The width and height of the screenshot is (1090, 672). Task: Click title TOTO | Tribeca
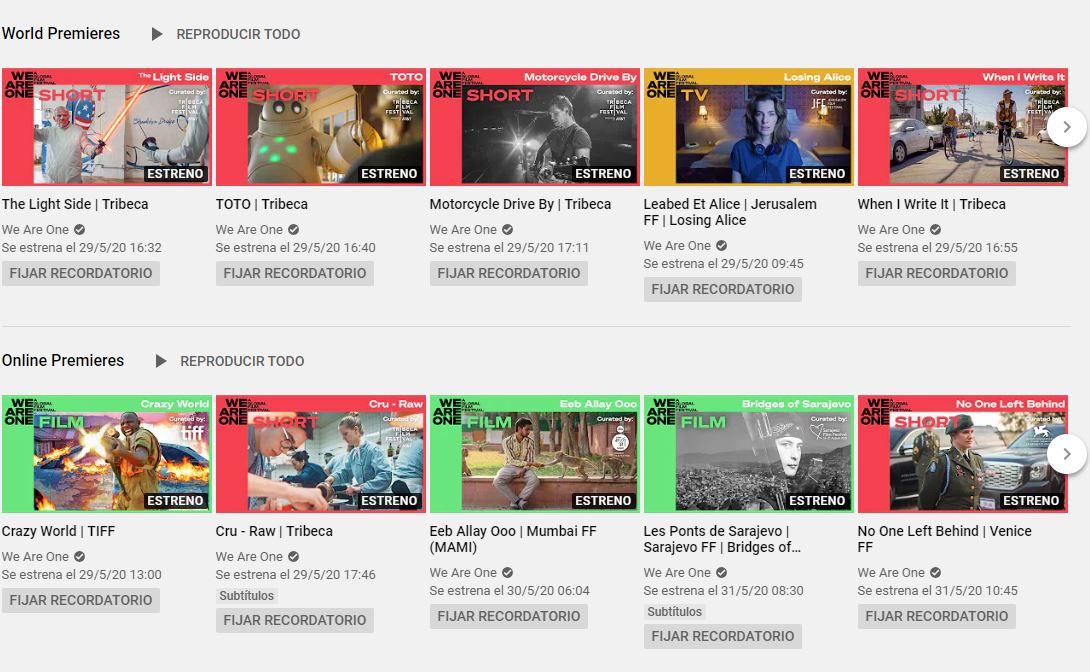(261, 204)
